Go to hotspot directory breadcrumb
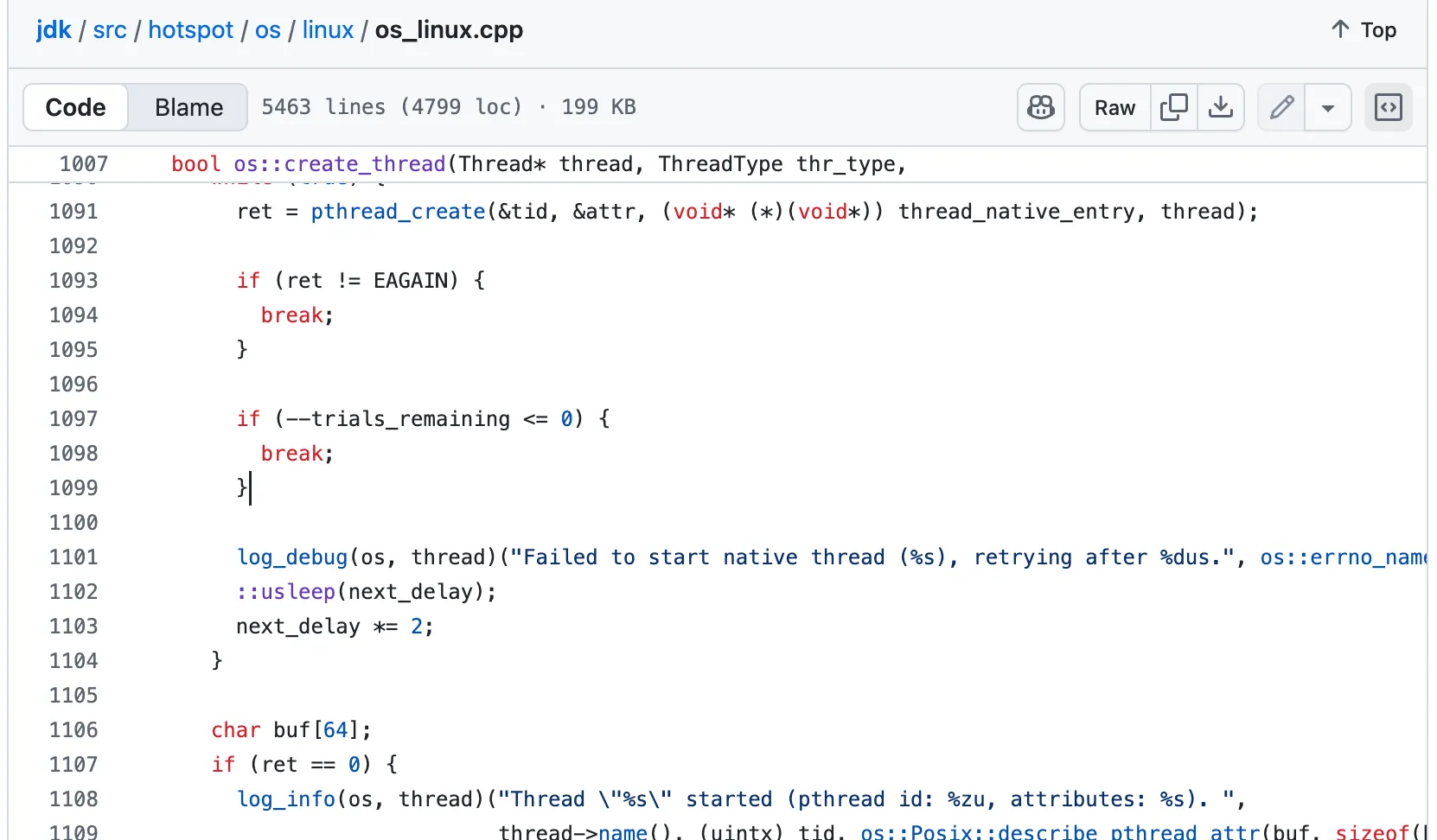 tap(190, 30)
